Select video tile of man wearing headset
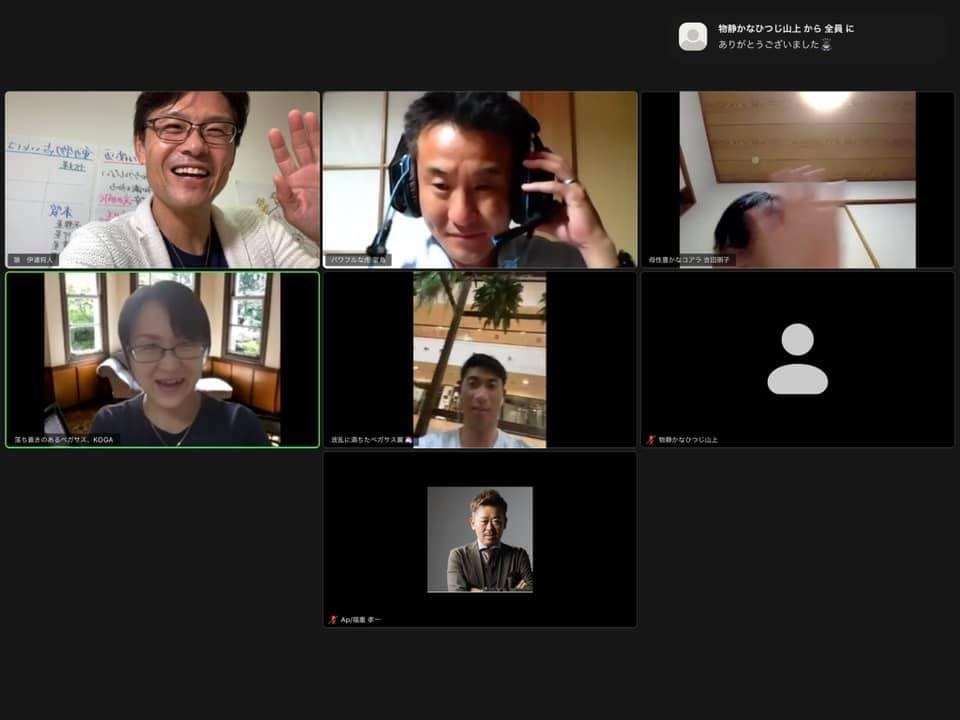The height and width of the screenshot is (720, 960). (x=479, y=180)
